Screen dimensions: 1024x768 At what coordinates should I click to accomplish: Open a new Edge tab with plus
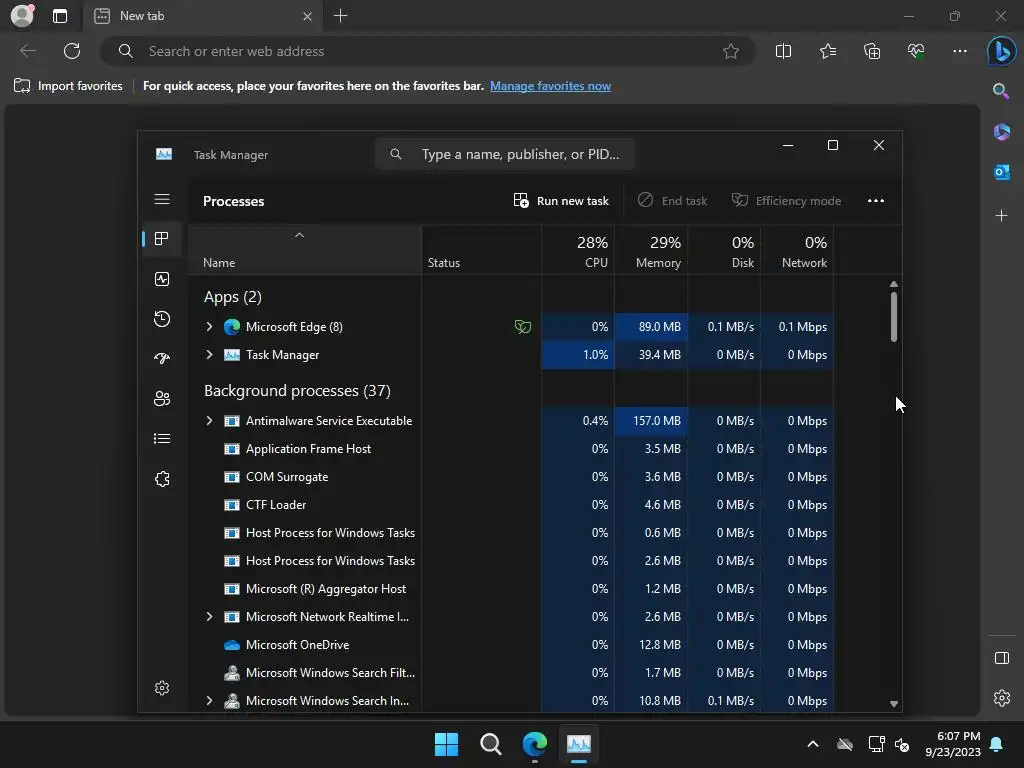point(340,16)
